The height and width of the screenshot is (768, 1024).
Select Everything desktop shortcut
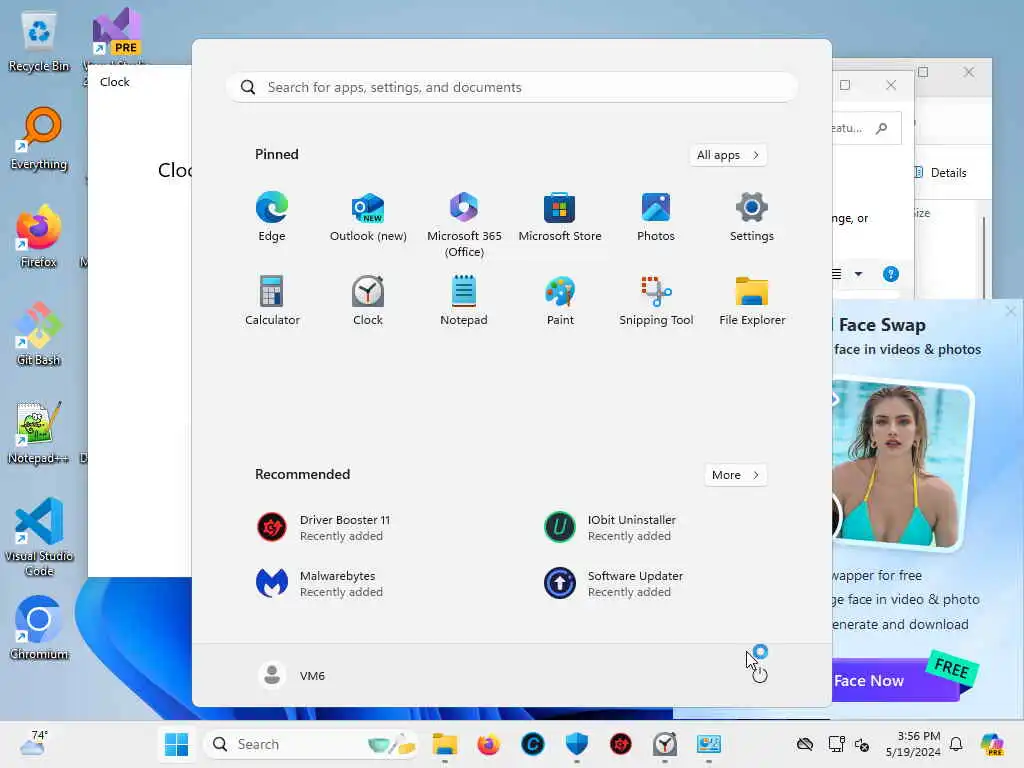[39, 139]
